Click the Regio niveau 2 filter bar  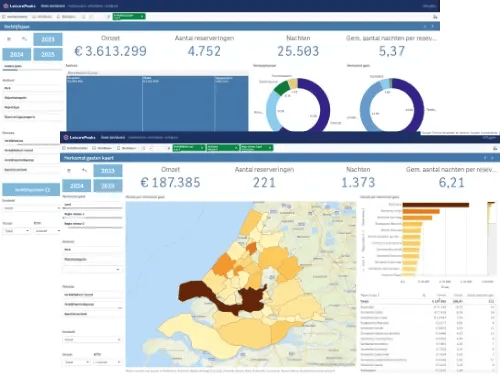click(x=92, y=224)
